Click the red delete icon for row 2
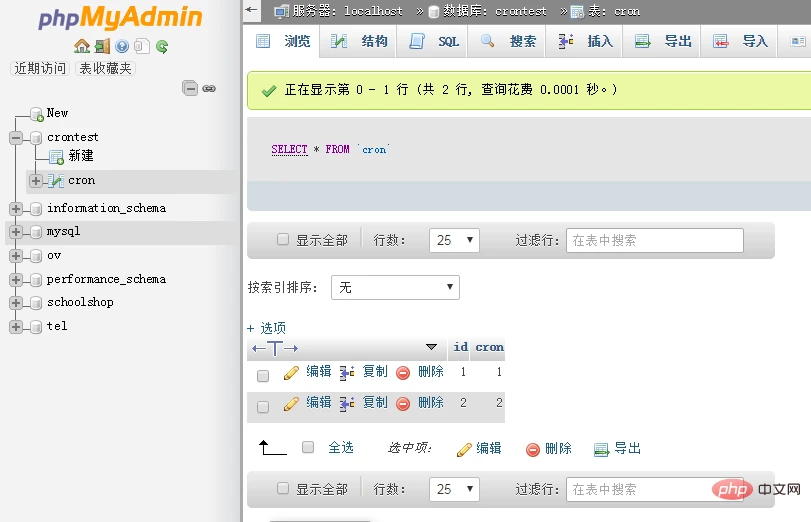The image size is (811, 522). [x=403, y=404]
